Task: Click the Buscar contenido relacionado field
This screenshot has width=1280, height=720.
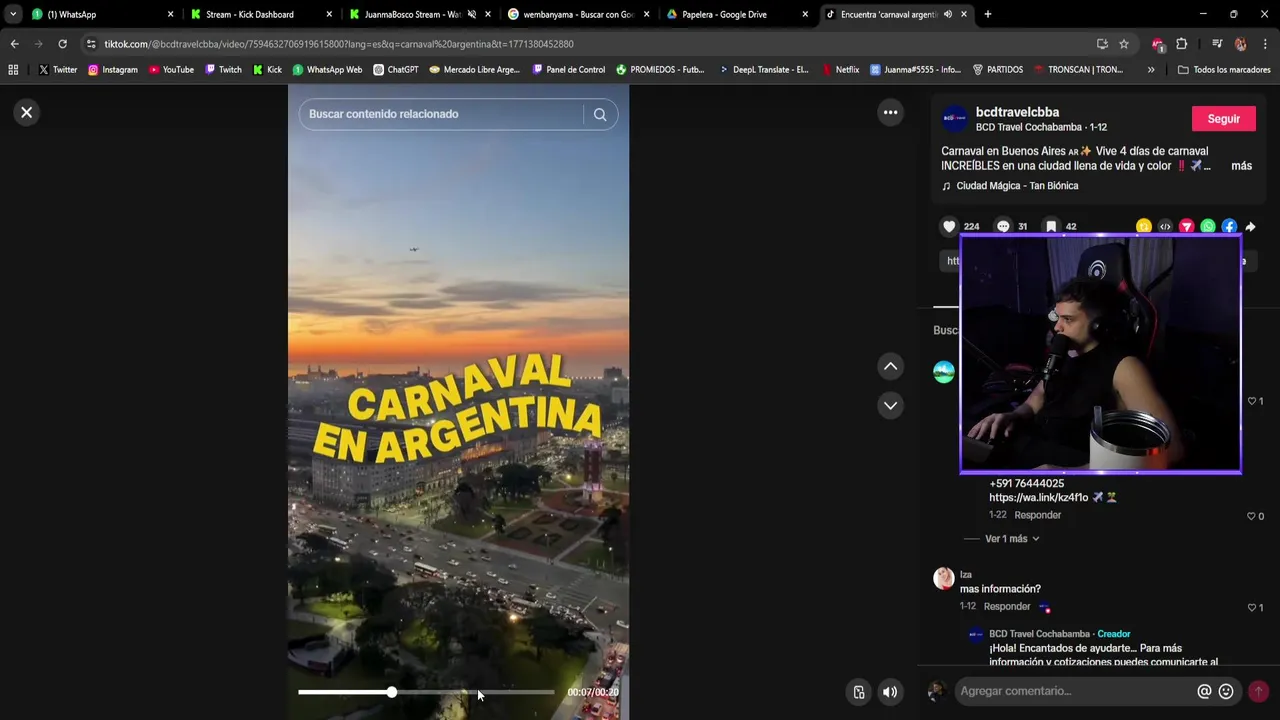Action: [x=440, y=114]
